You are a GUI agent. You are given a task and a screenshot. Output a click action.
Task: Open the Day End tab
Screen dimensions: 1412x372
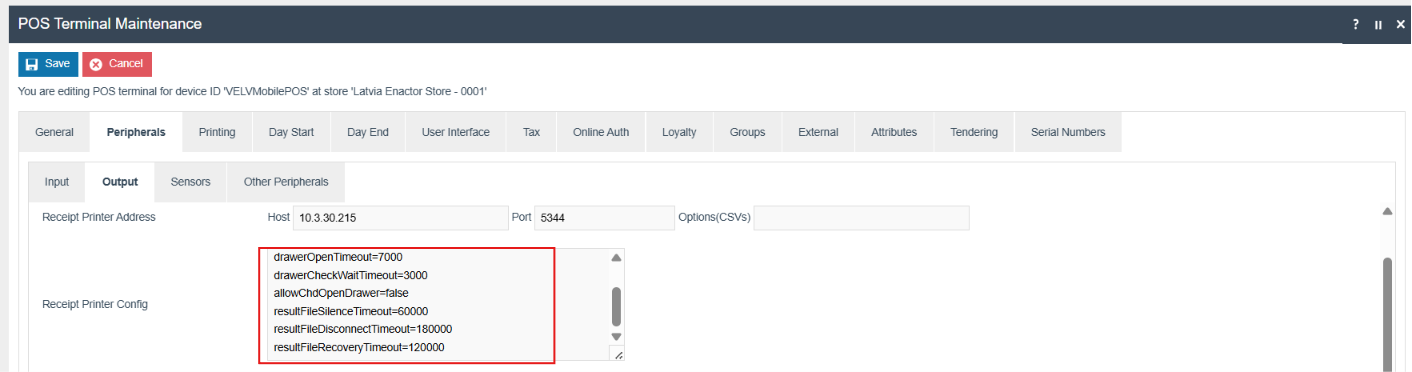pyautogui.click(x=368, y=132)
